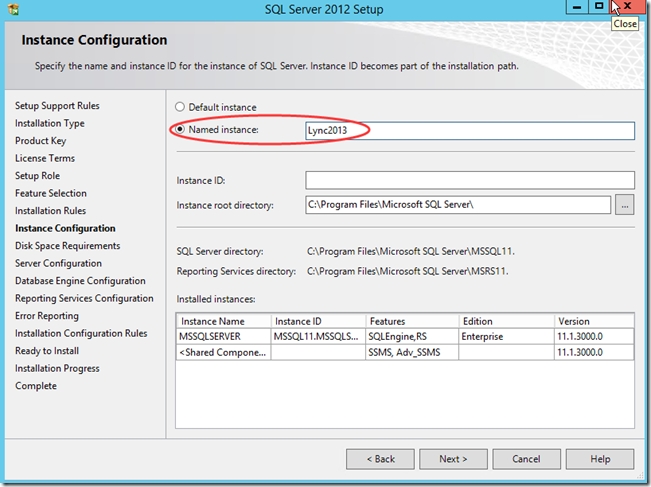Click Feature Selection step

pos(51,193)
